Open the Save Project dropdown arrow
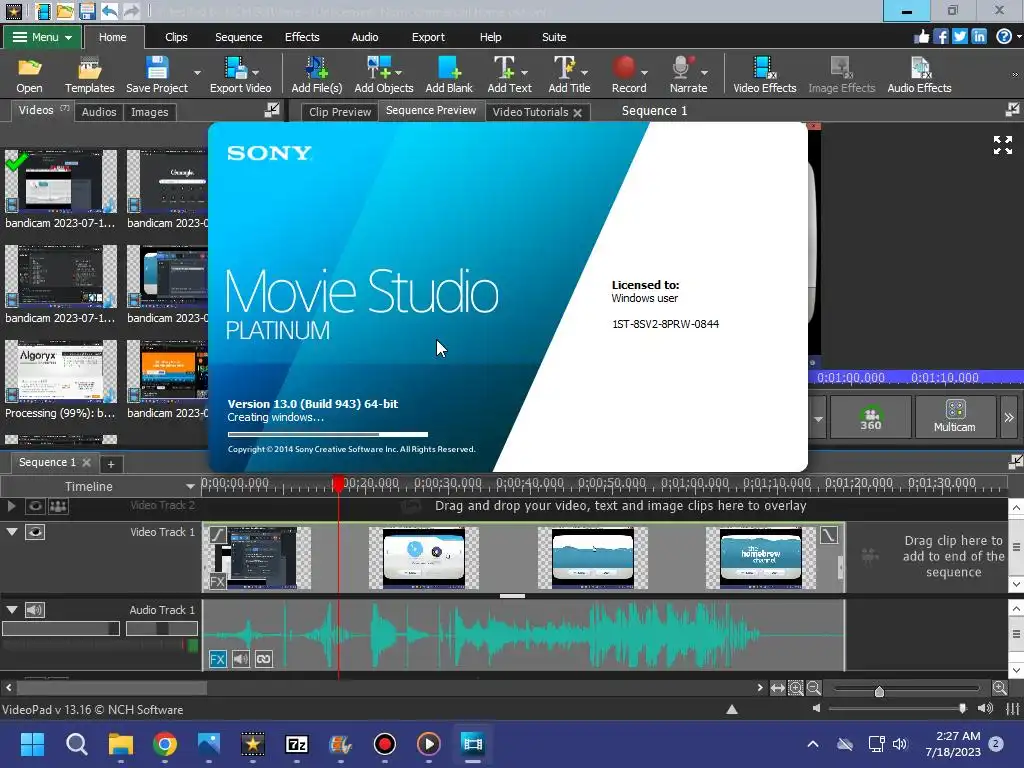 tap(197, 72)
